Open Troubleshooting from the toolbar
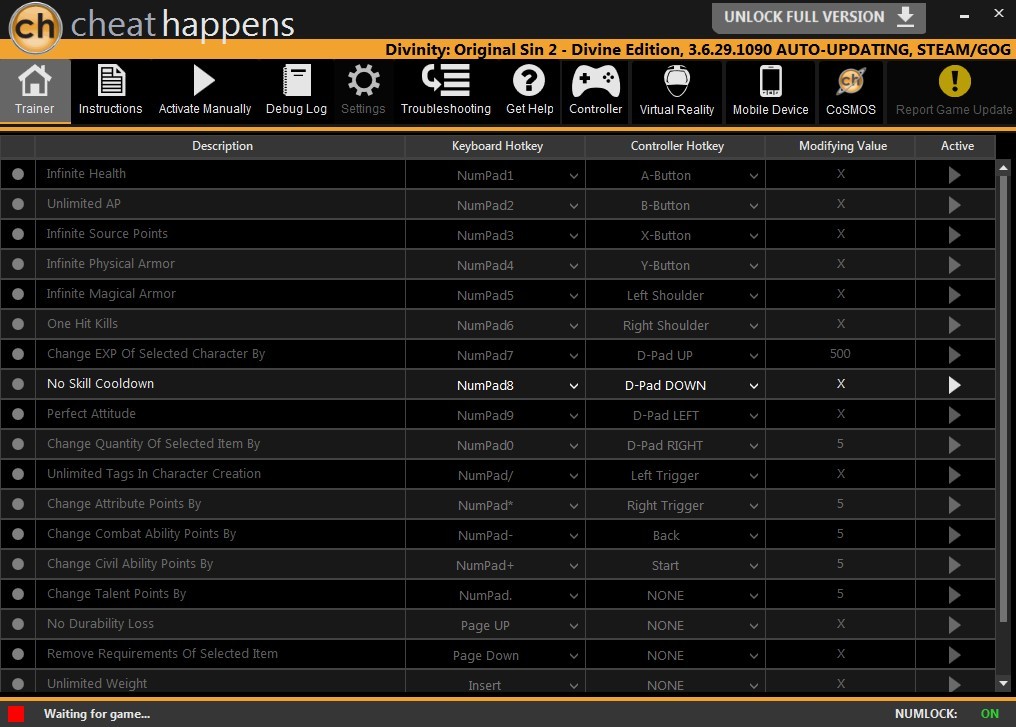This screenshot has width=1016, height=727. (446, 90)
